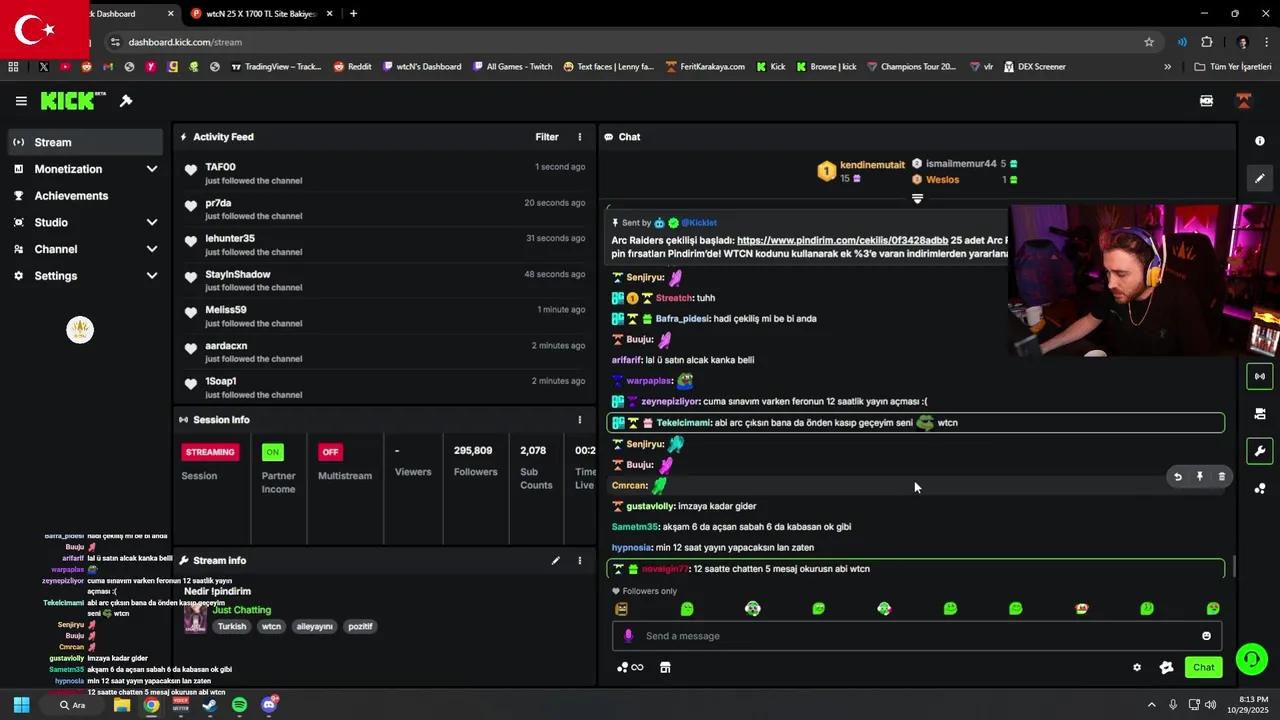Open the pindirim.com giveaway link in pinned message
Screen dimensions: 1280x720
[842, 241]
